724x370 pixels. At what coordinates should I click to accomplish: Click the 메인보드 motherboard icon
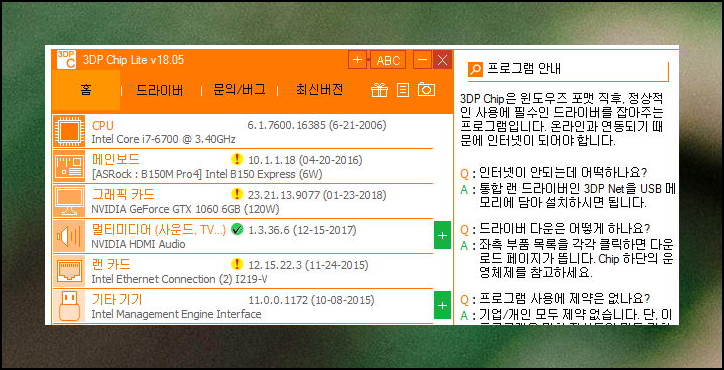(69, 166)
